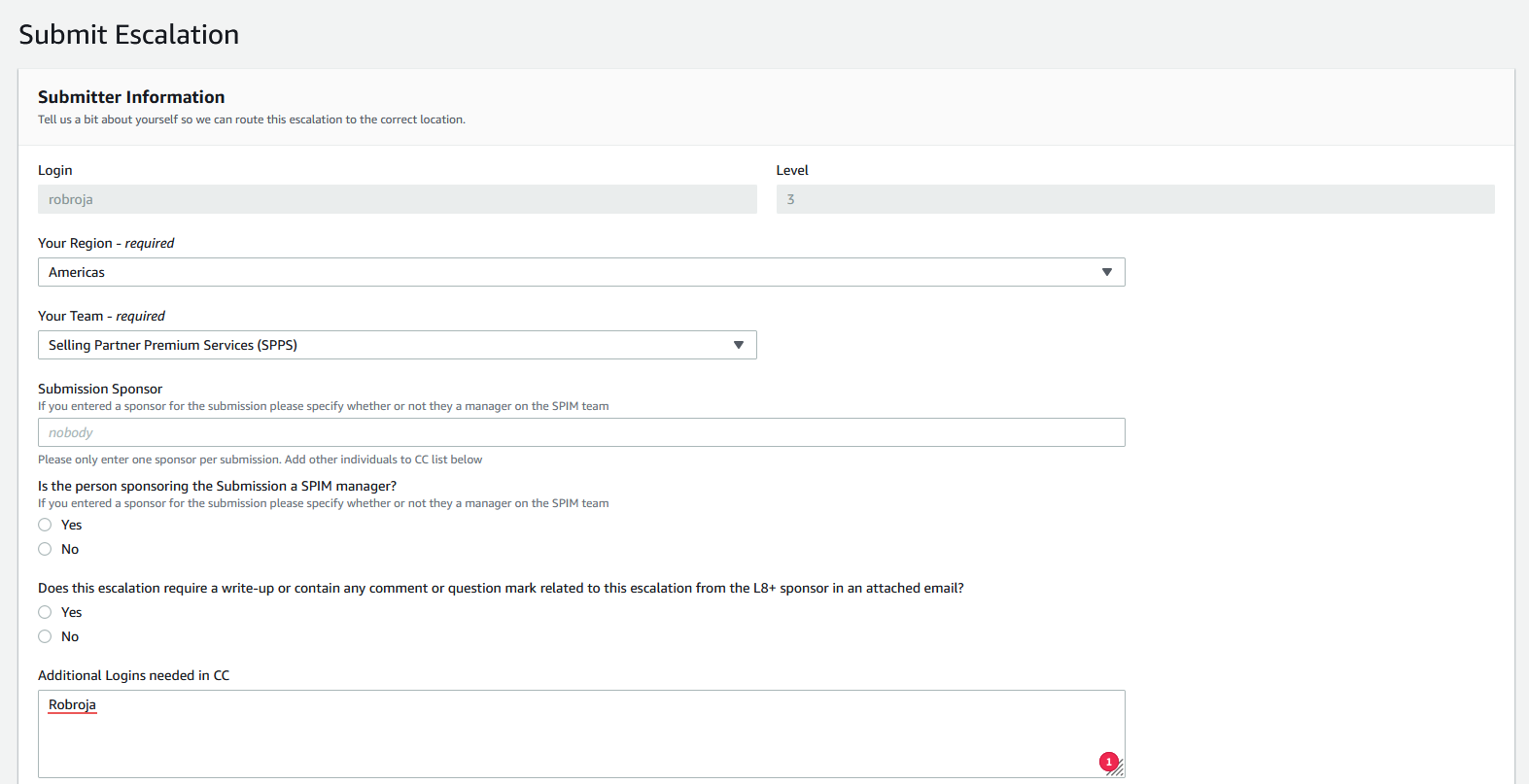
Task: Choose Yes for escalation requires write-up
Action: [x=45, y=612]
